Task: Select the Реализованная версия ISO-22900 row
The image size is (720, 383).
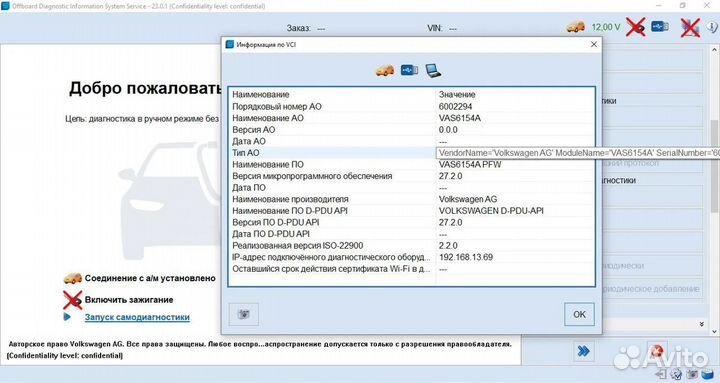Action: pos(411,246)
